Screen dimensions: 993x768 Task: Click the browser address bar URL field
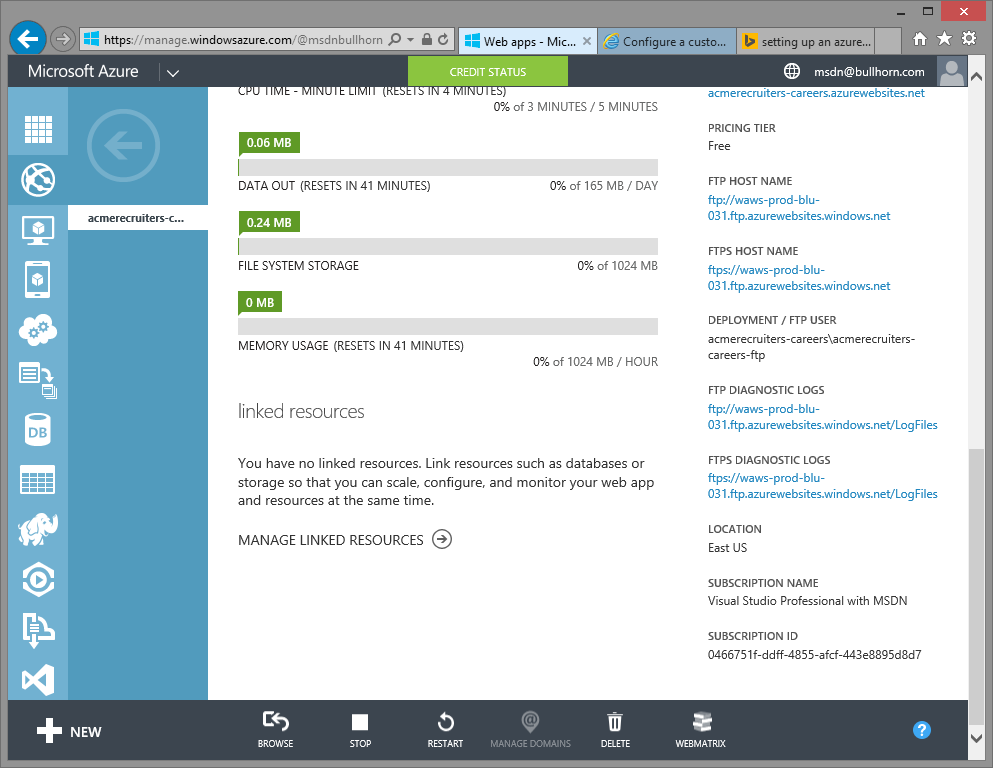(x=243, y=39)
